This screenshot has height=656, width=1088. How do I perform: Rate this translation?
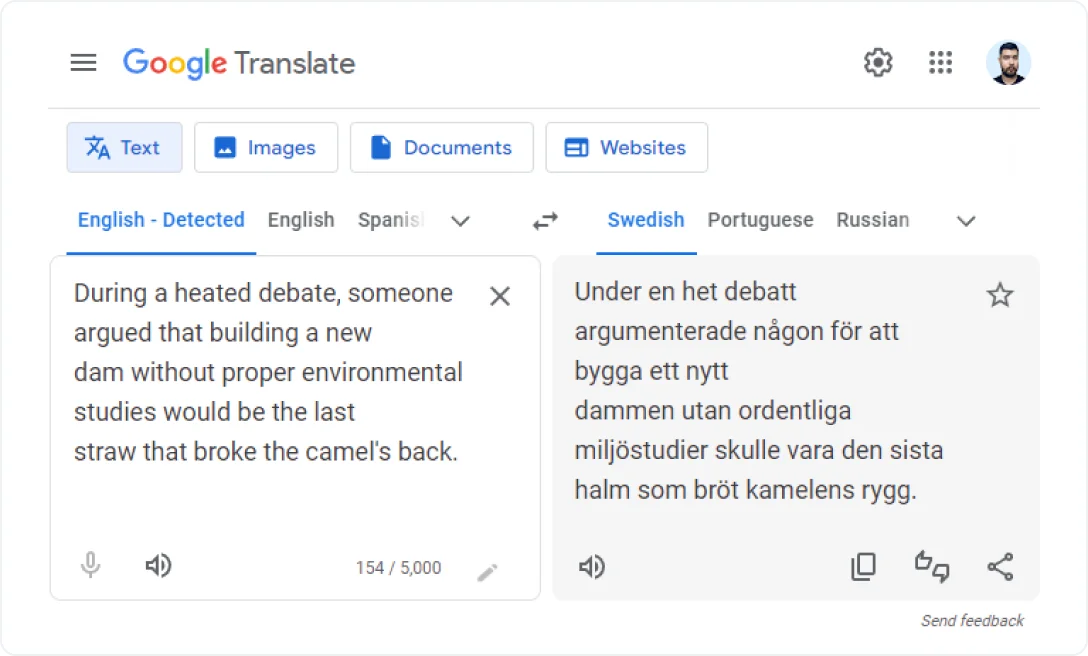(932, 567)
